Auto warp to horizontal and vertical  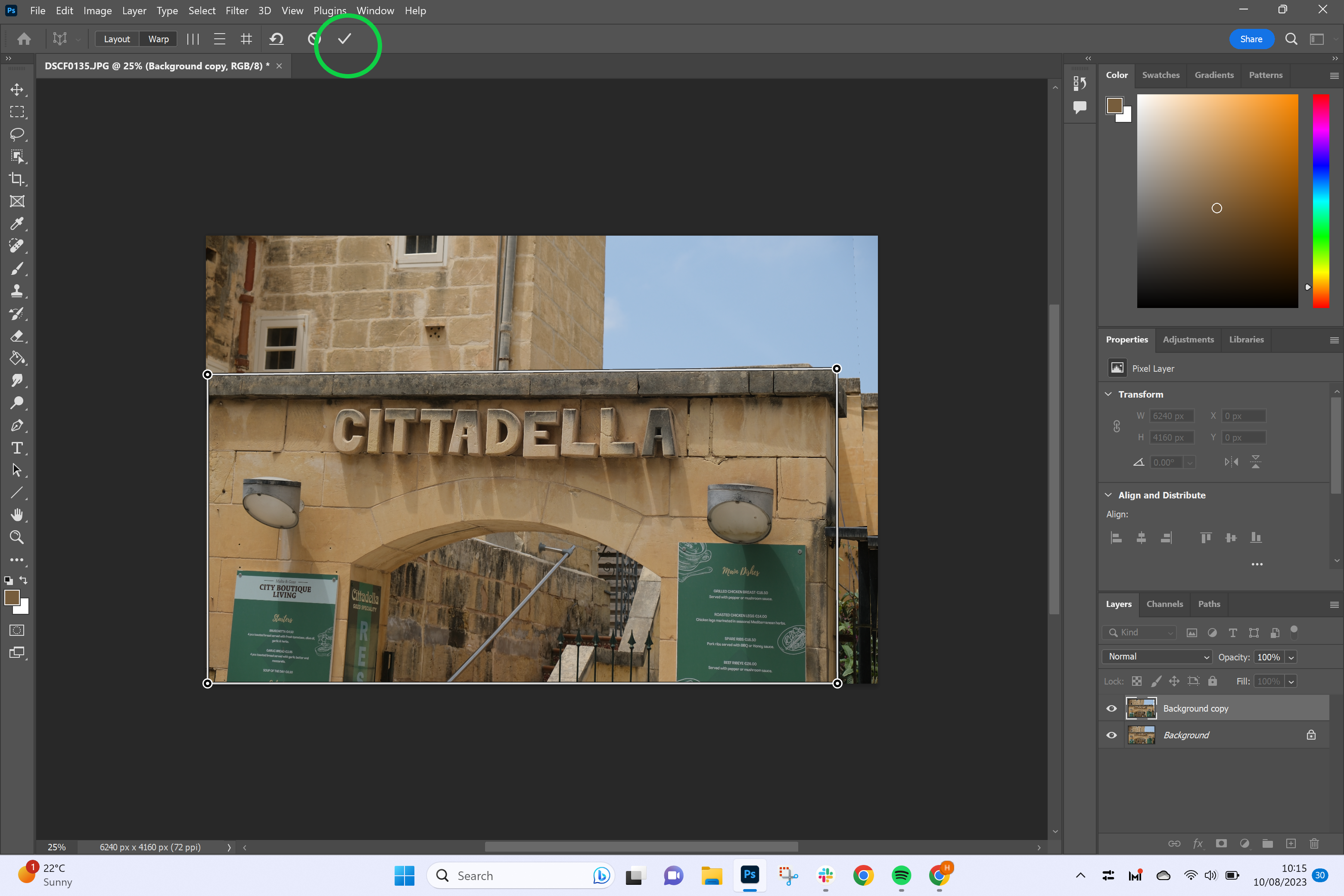[246, 39]
